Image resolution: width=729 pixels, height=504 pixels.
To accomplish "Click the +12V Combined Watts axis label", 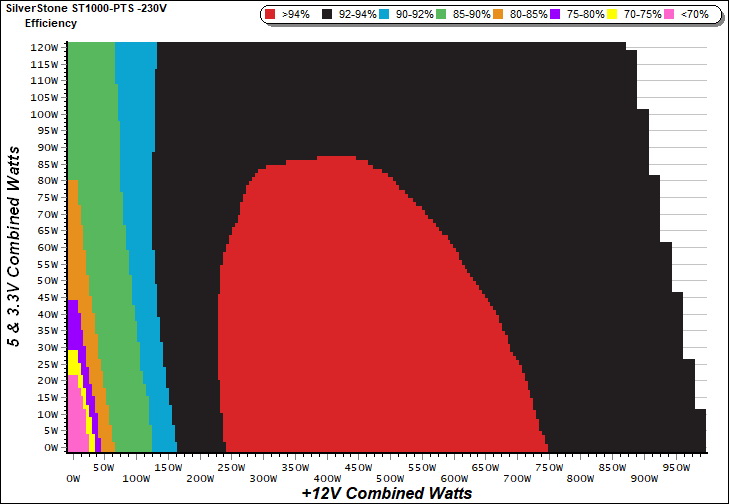I will 386,493.
